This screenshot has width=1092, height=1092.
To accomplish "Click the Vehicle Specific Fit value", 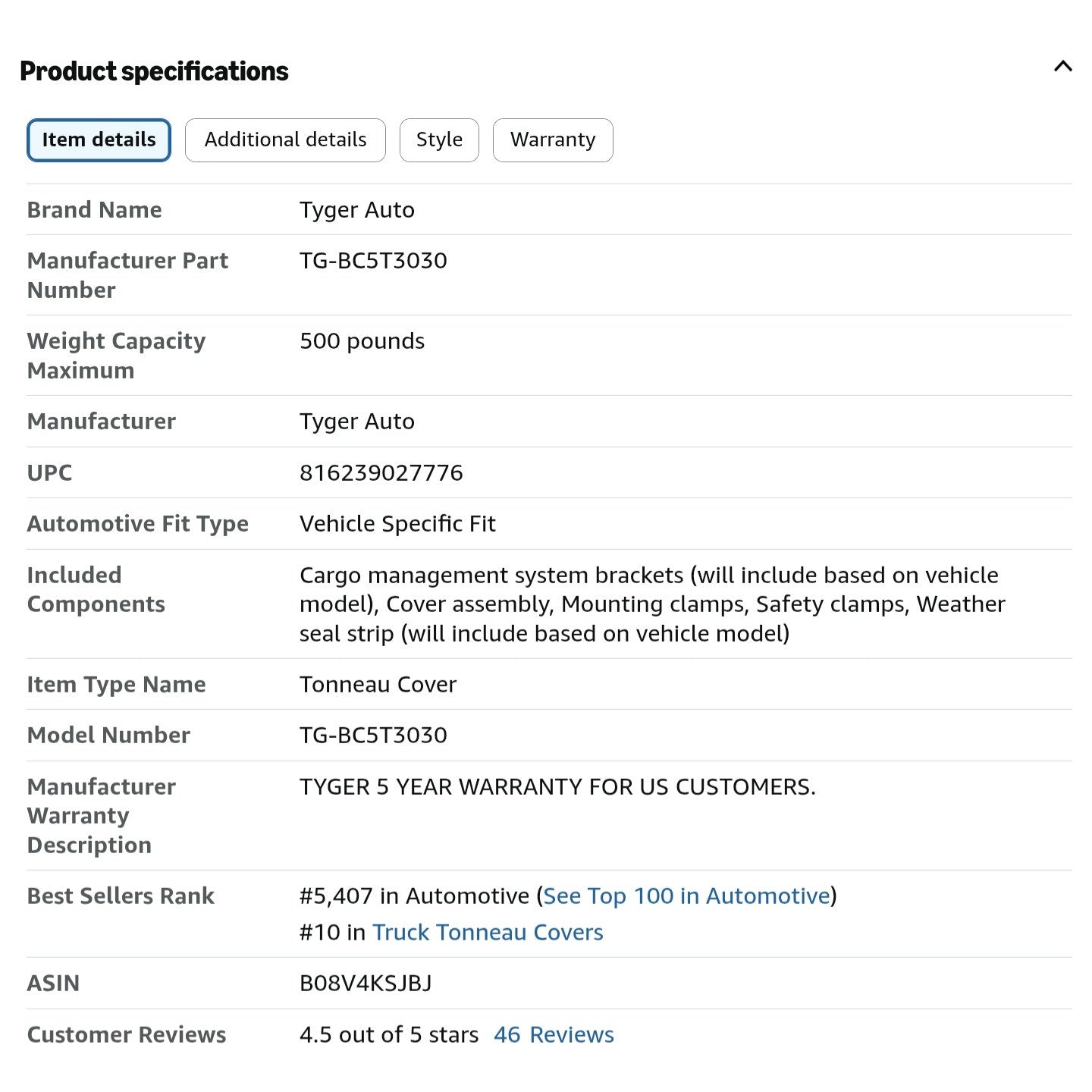I will click(x=397, y=523).
